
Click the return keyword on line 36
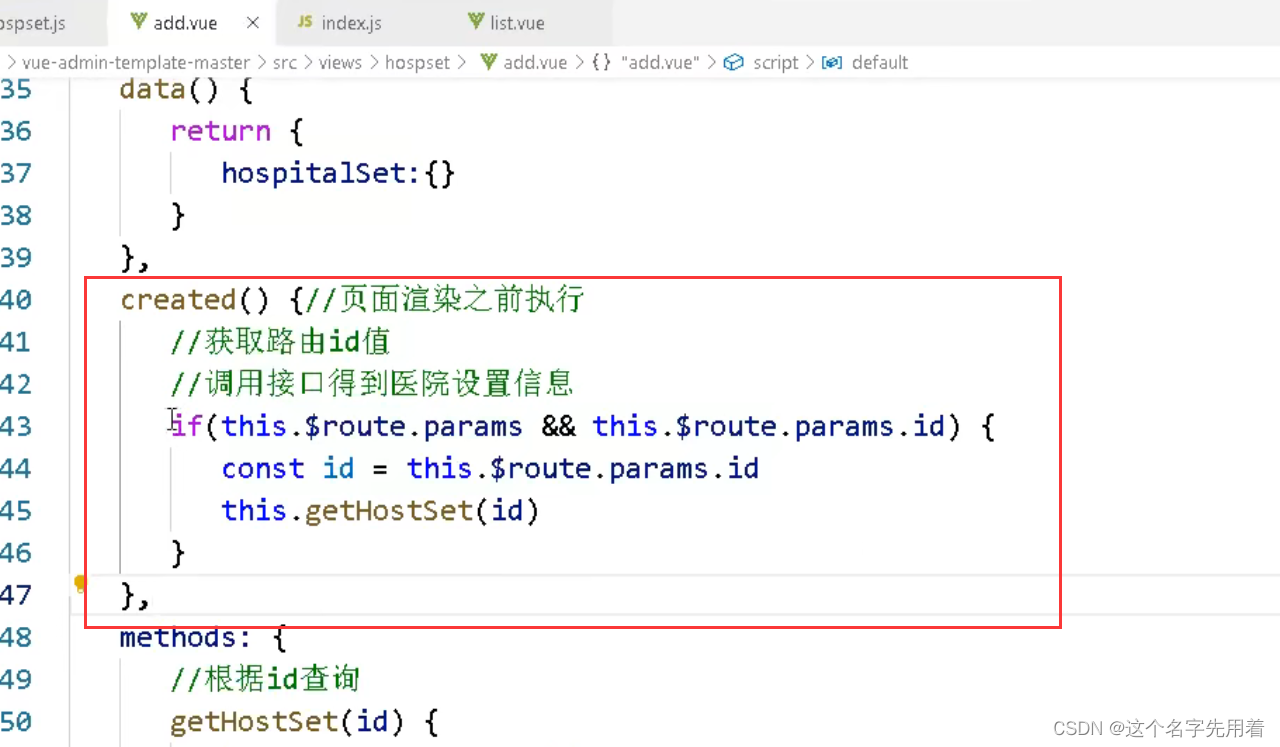(220, 131)
